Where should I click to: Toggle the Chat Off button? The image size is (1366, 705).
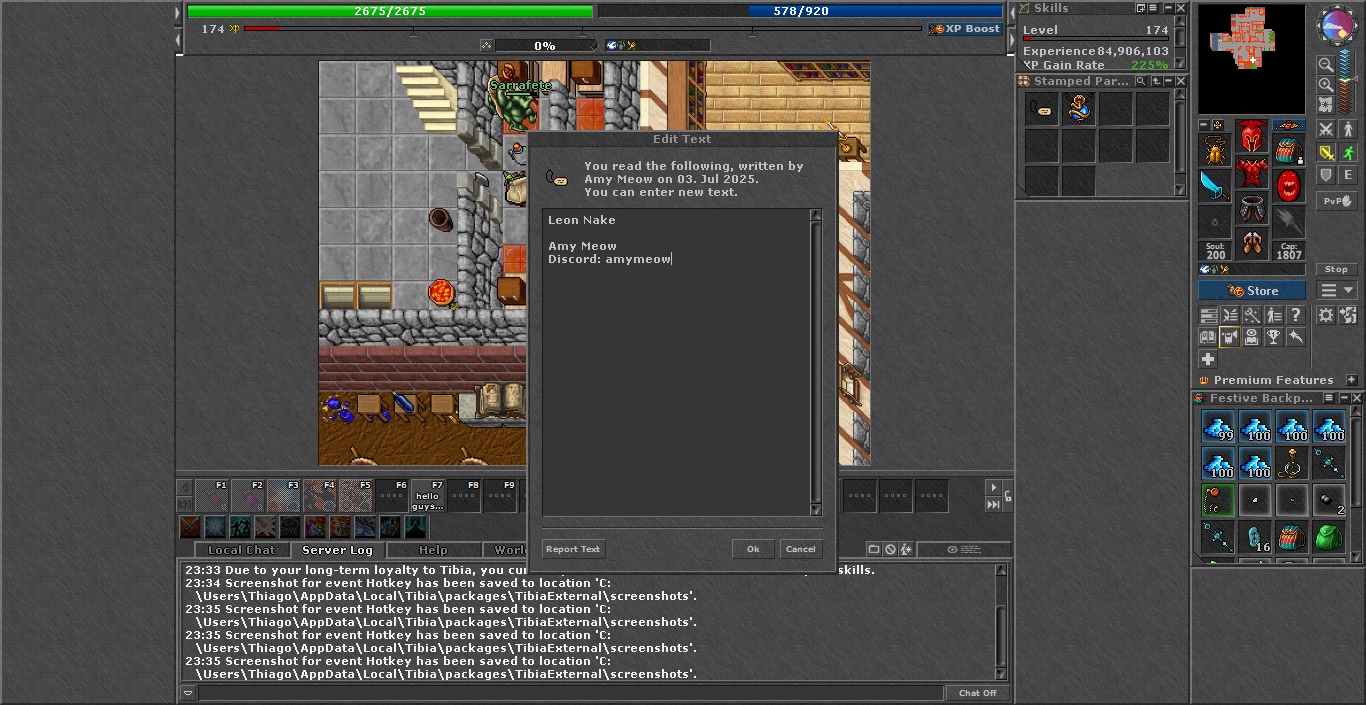coord(977,693)
